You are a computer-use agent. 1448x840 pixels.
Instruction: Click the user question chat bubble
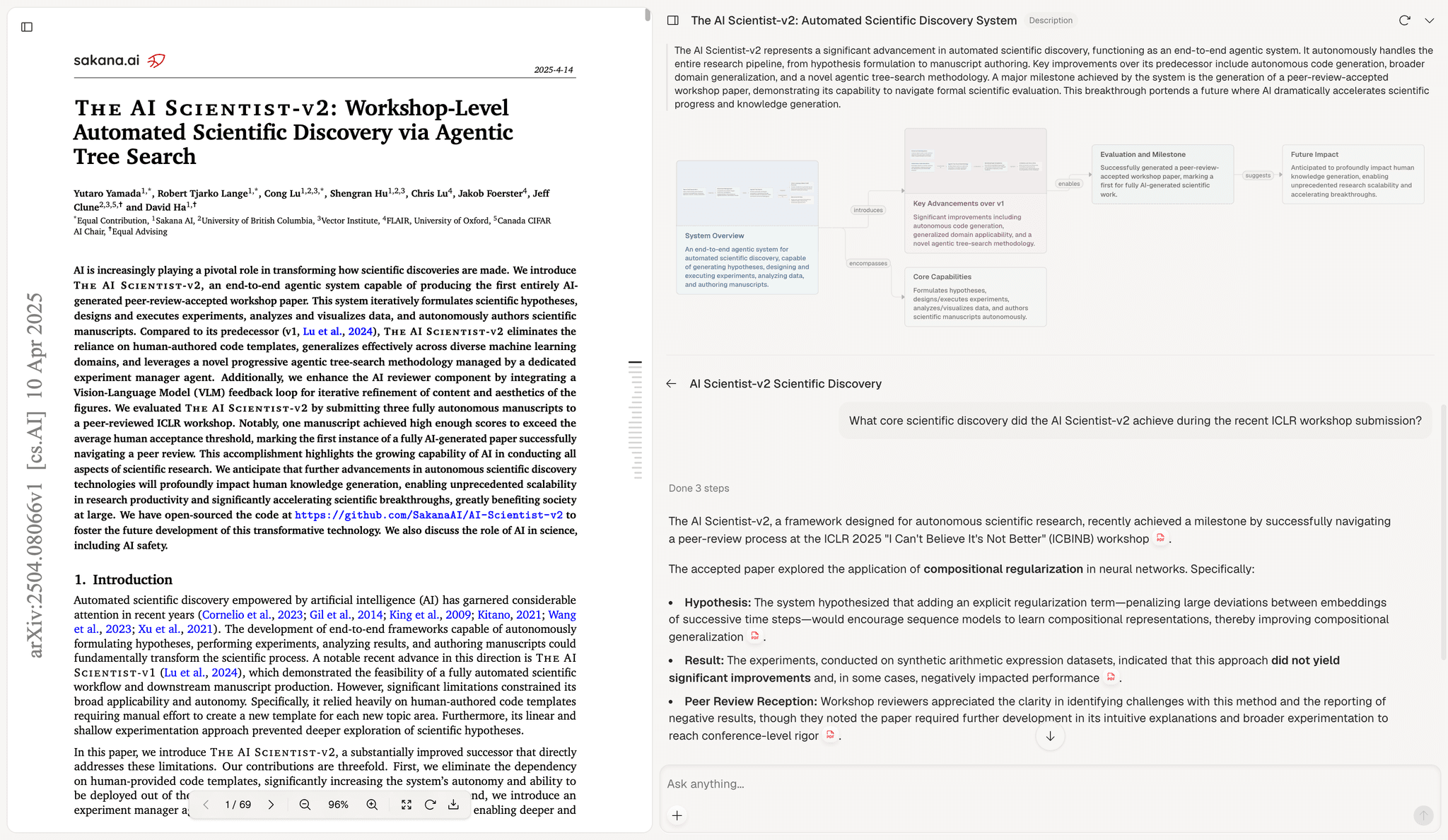coord(1135,421)
